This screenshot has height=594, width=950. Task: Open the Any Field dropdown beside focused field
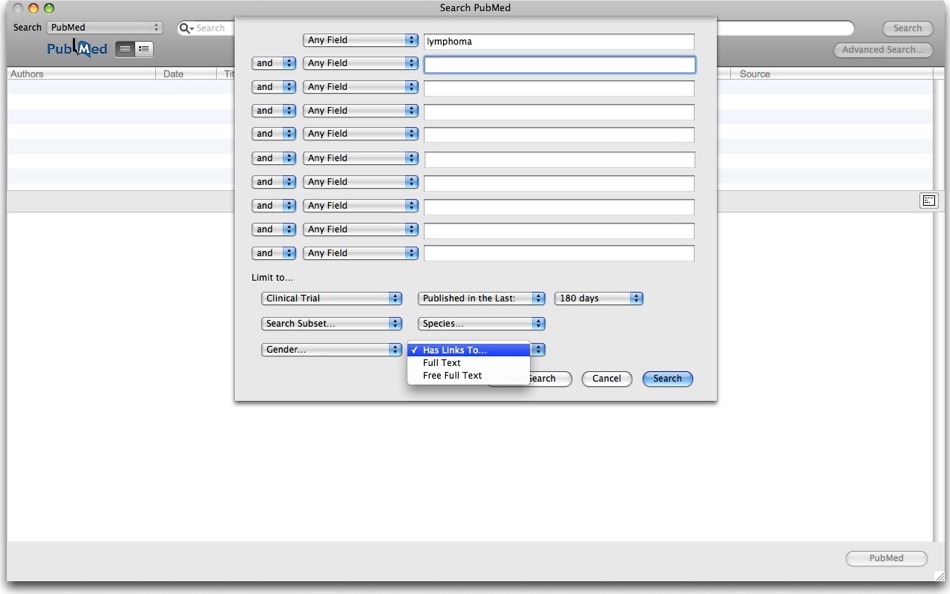coord(360,63)
